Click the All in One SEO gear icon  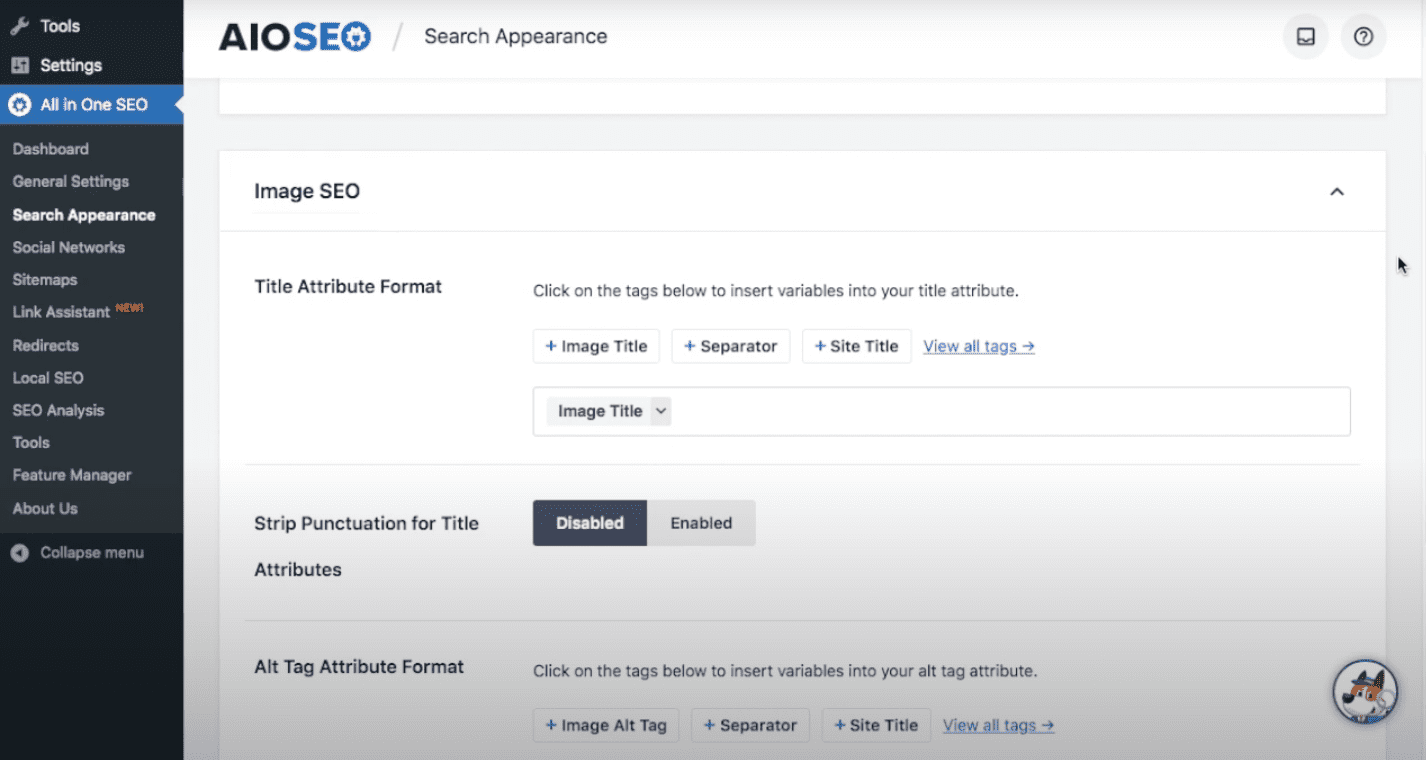18,104
